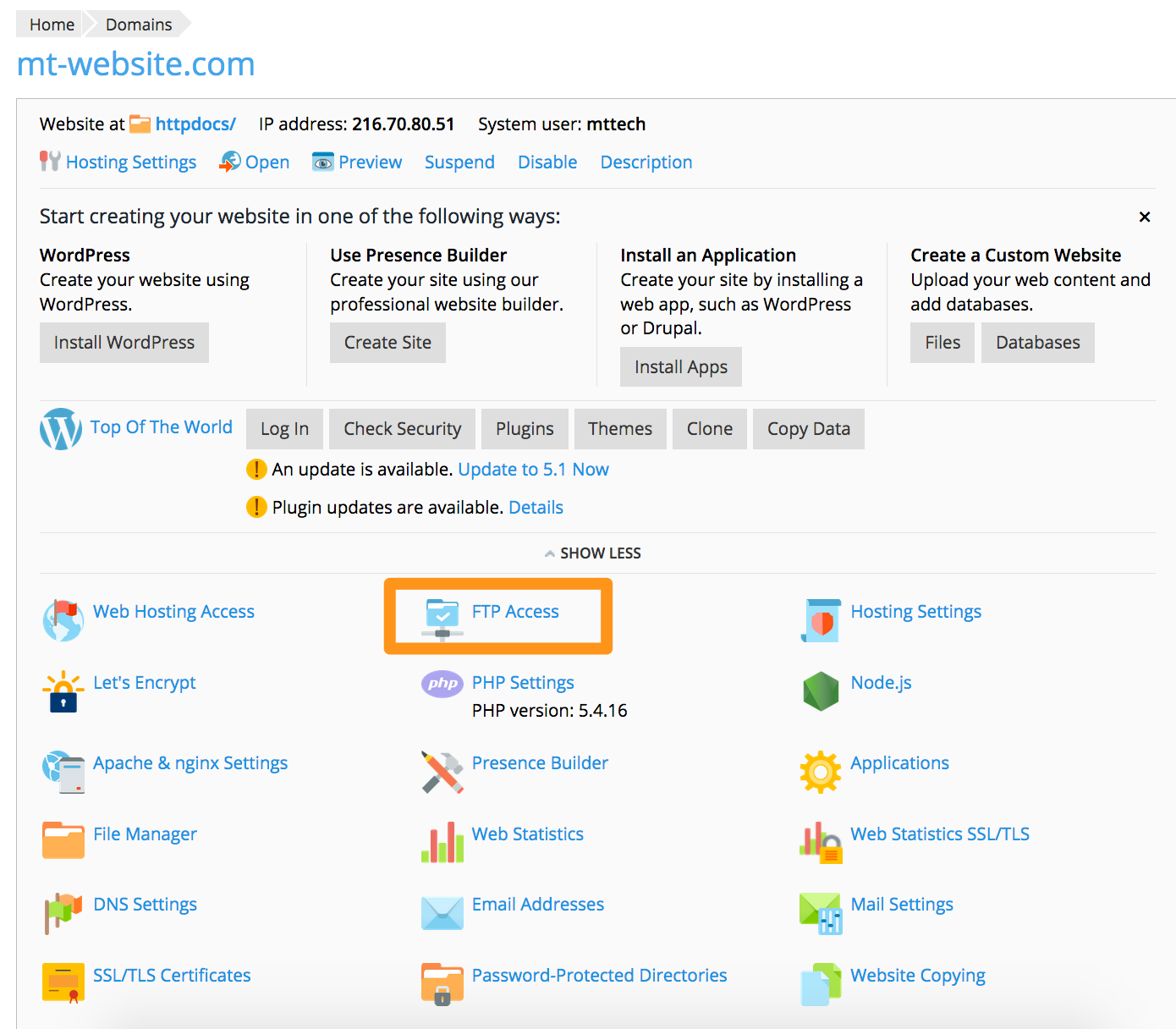The width and height of the screenshot is (1176, 1029).
Task: Open the Web Statistics chart icon
Action: click(442, 842)
